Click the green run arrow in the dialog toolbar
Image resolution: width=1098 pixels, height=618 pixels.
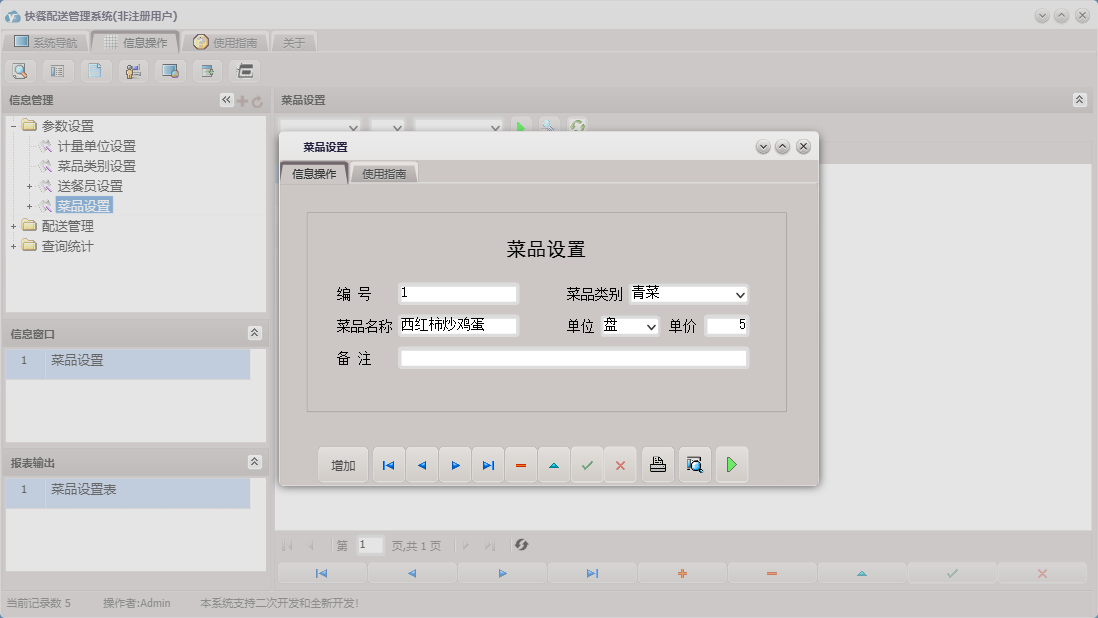click(x=731, y=464)
